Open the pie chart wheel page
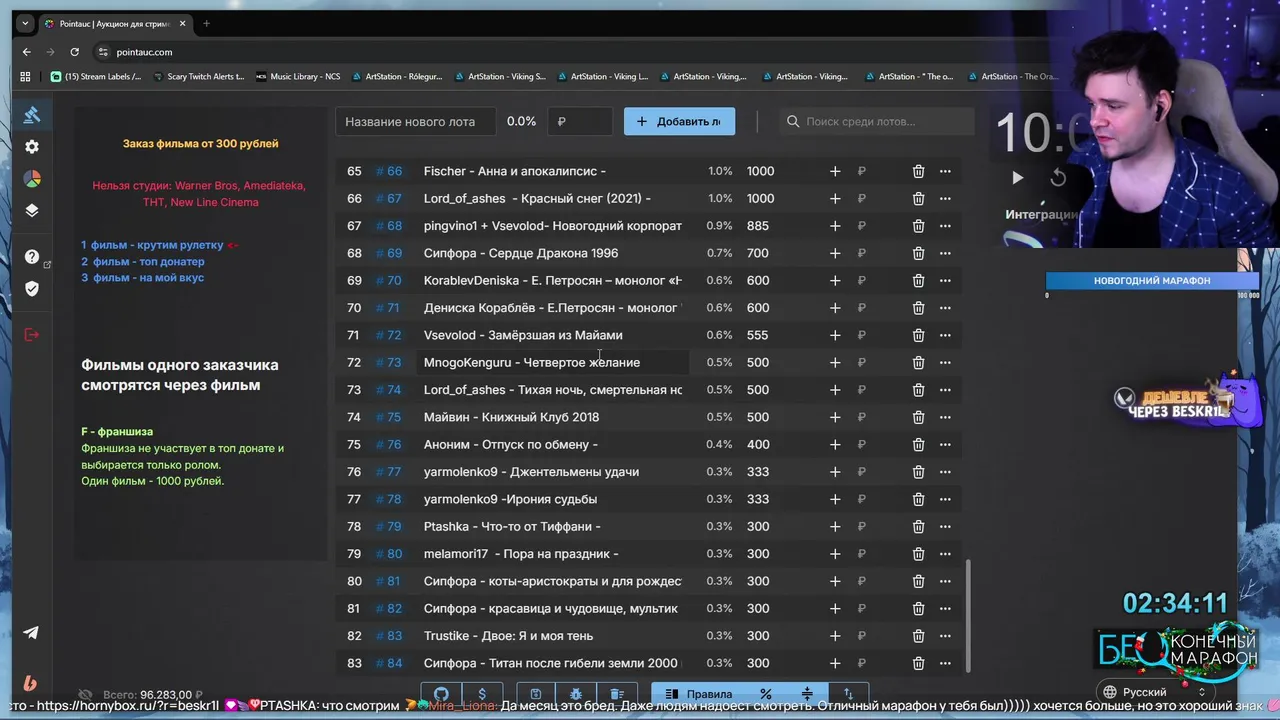The width and height of the screenshot is (1280, 720). click(x=32, y=179)
